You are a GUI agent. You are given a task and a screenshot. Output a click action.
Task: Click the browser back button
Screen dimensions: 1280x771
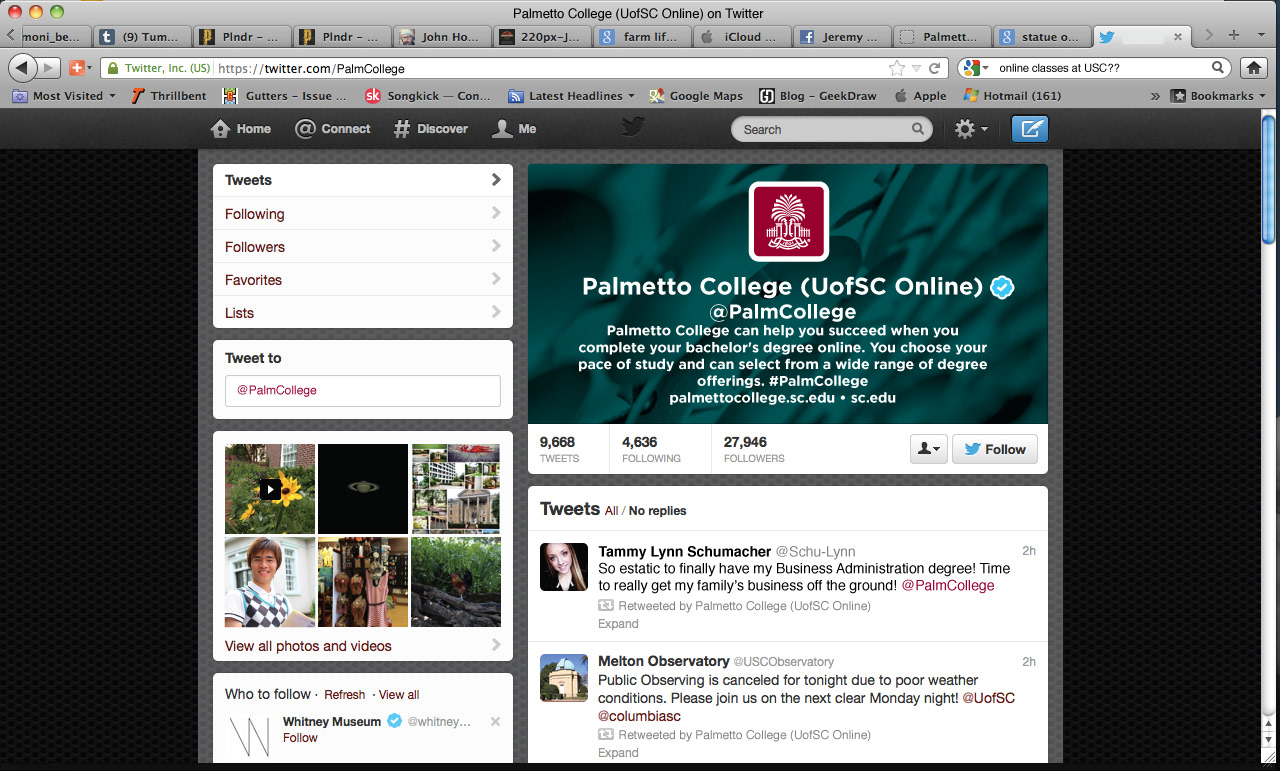point(22,68)
